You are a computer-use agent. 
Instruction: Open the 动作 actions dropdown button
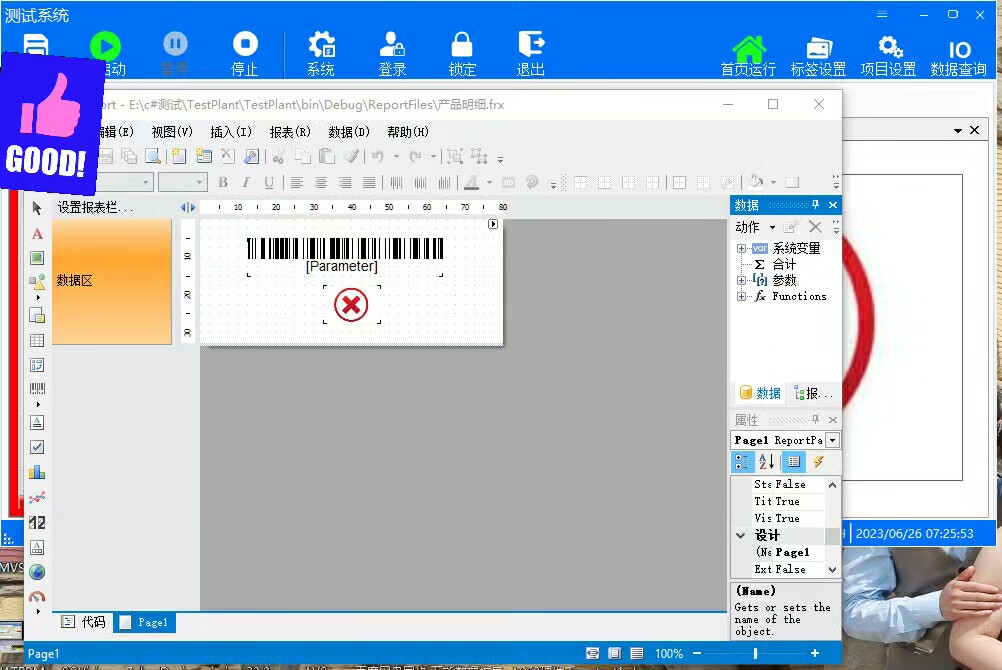[x=755, y=227]
